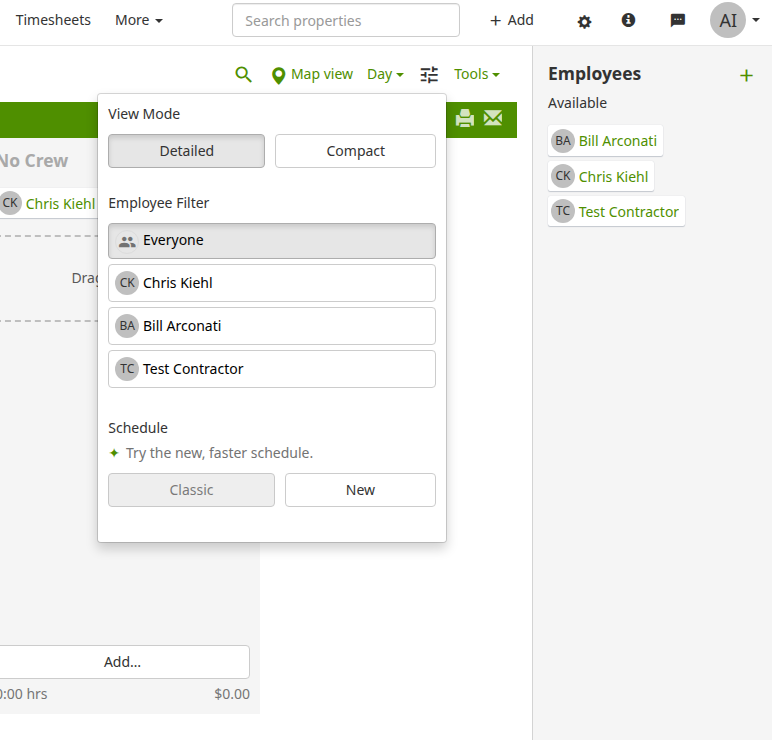780x740 pixels.
Task: Select Detailed view mode
Action: tap(187, 151)
